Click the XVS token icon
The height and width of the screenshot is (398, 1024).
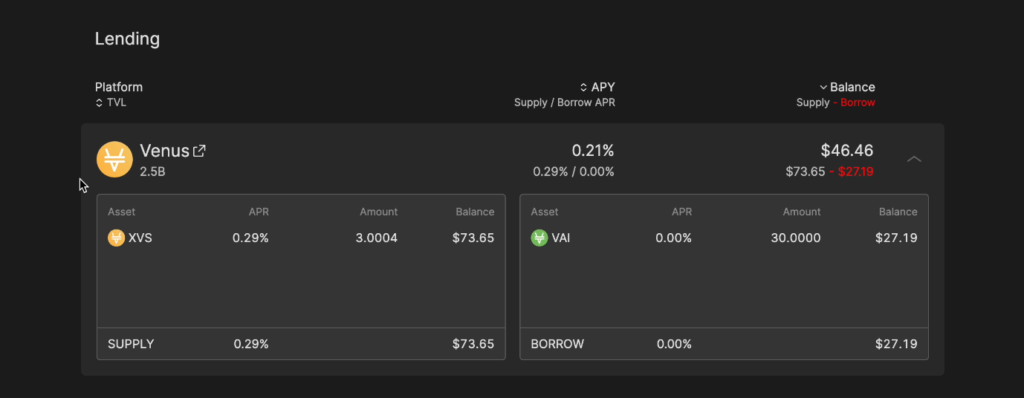116,238
